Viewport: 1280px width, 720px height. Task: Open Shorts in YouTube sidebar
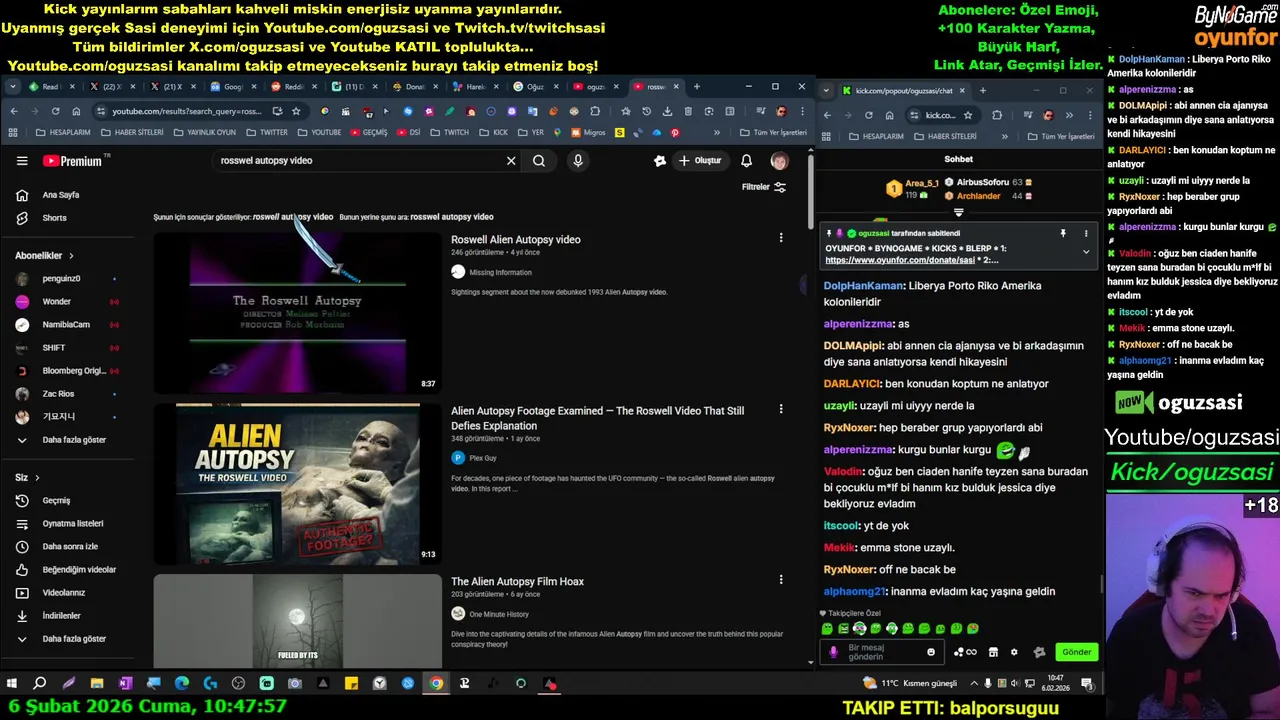[55, 218]
